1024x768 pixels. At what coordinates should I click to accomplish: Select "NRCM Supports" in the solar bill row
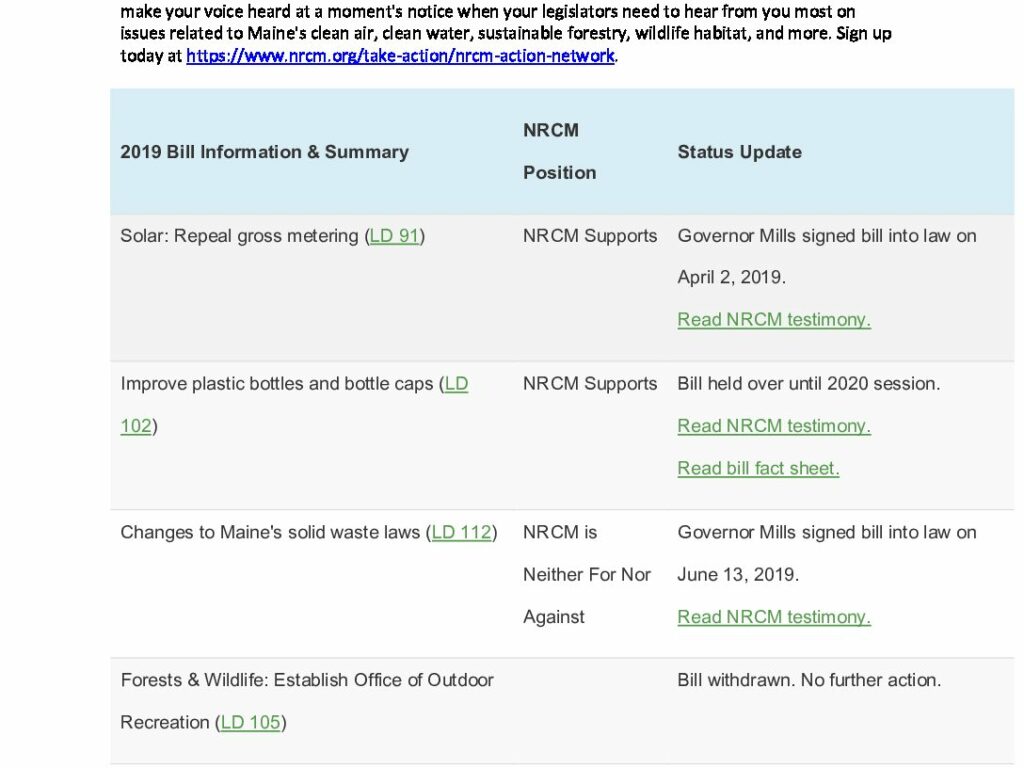(x=590, y=236)
